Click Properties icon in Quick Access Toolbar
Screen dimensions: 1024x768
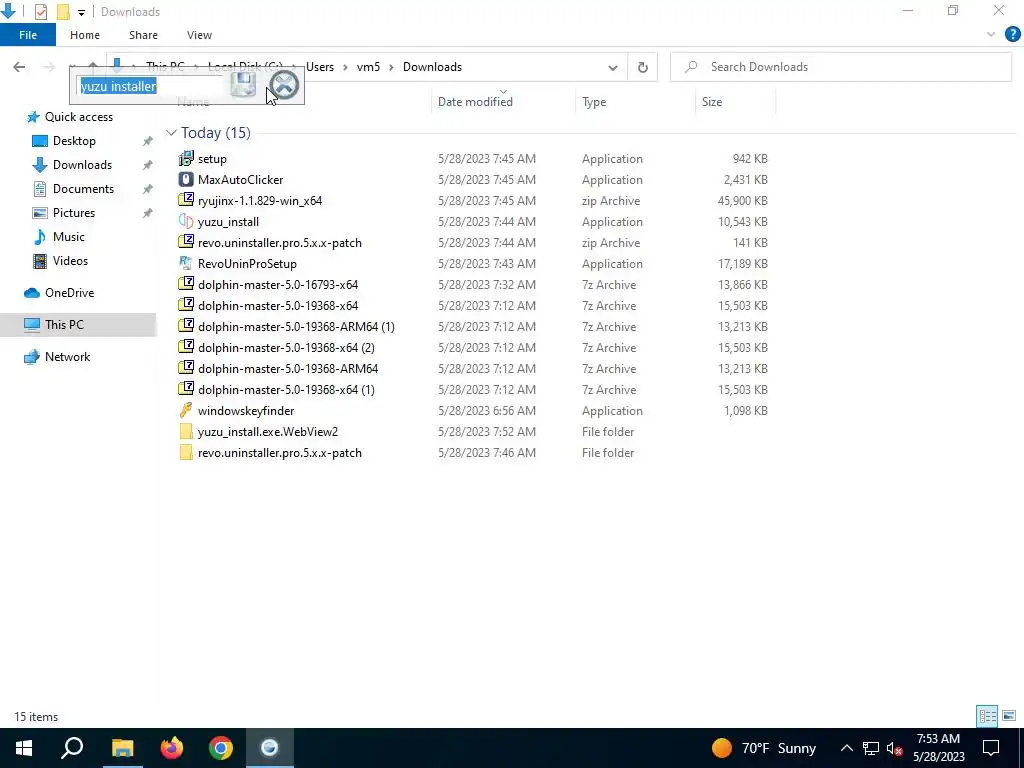click(x=40, y=12)
